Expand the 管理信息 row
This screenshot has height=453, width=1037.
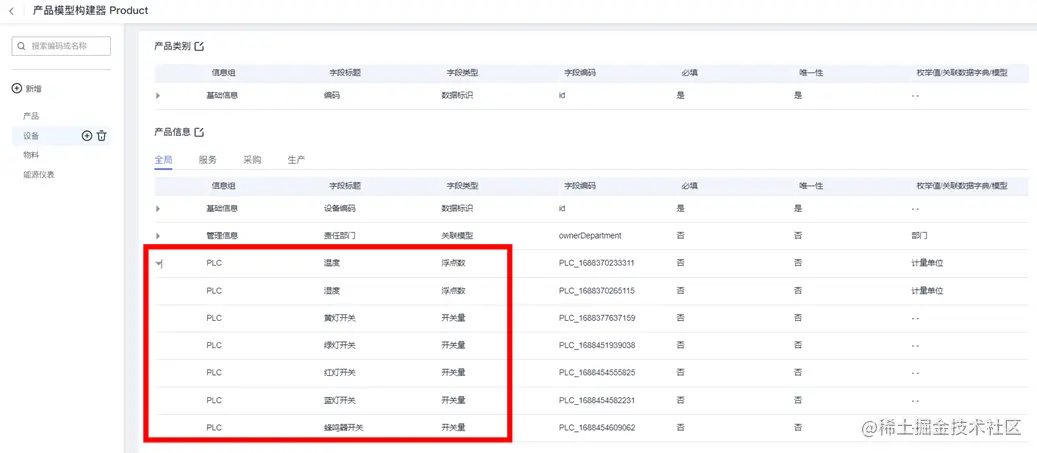(x=158, y=235)
